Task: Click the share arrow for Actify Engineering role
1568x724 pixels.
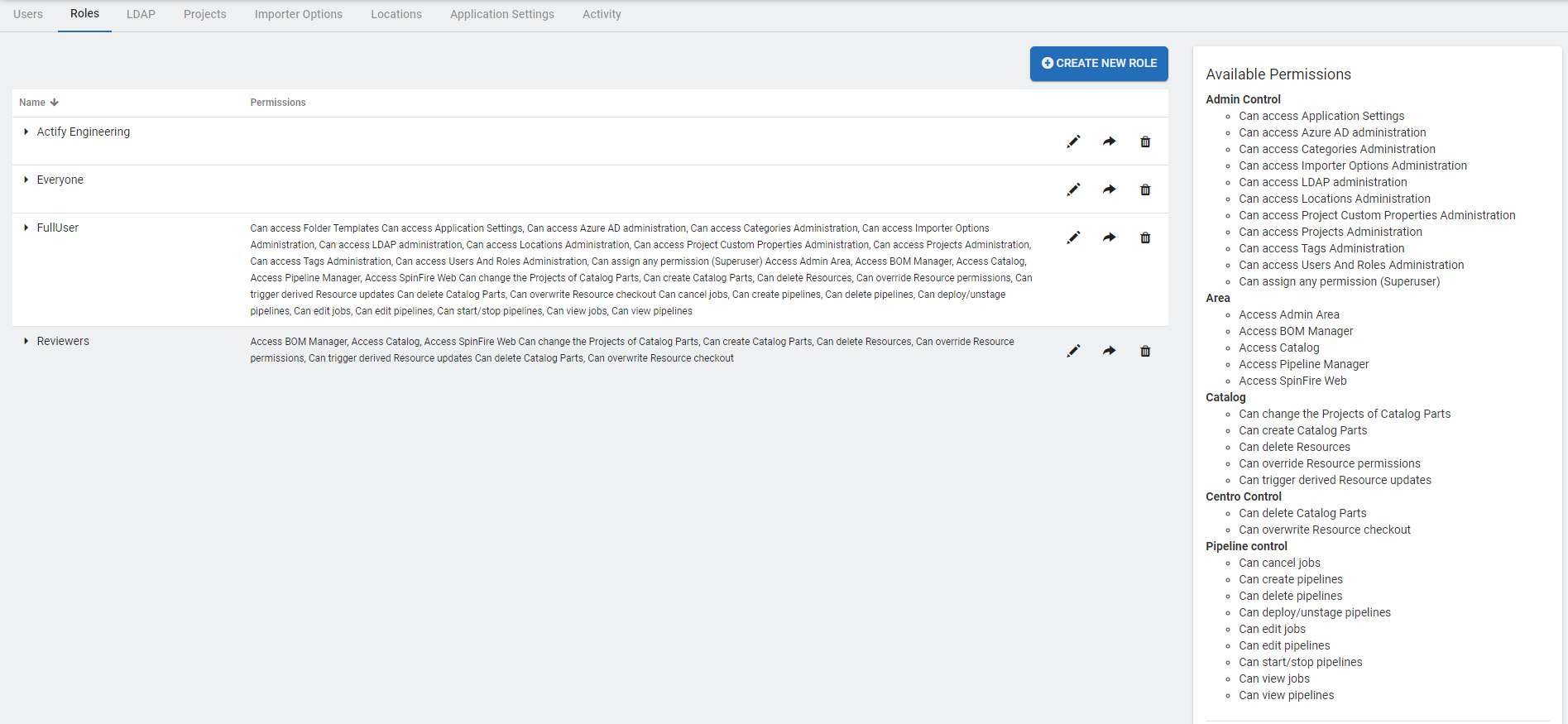Action: 1109,141
